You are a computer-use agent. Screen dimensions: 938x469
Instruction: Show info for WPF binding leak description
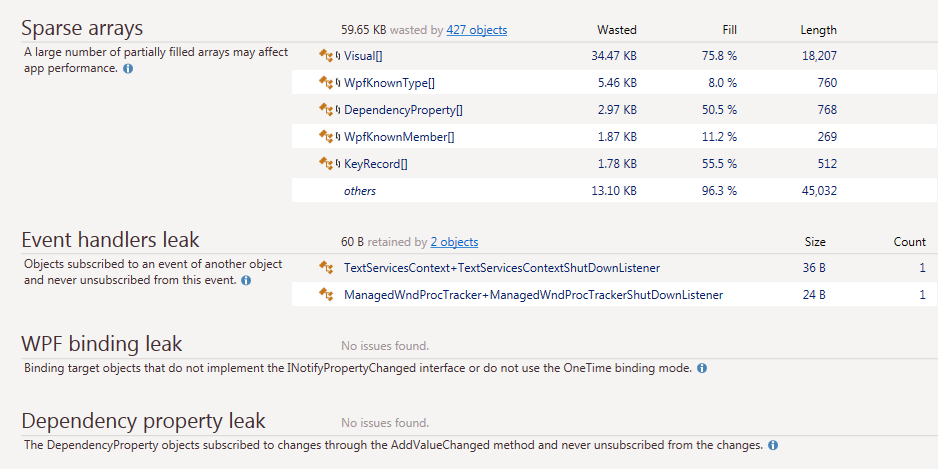pos(701,369)
